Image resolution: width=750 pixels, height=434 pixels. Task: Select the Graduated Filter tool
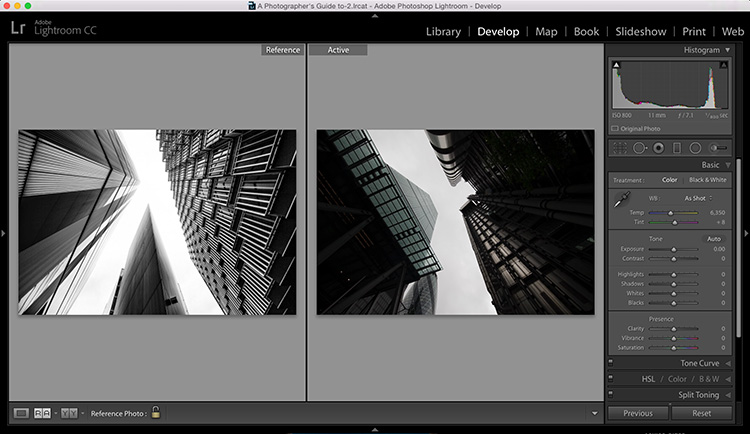tap(677, 148)
